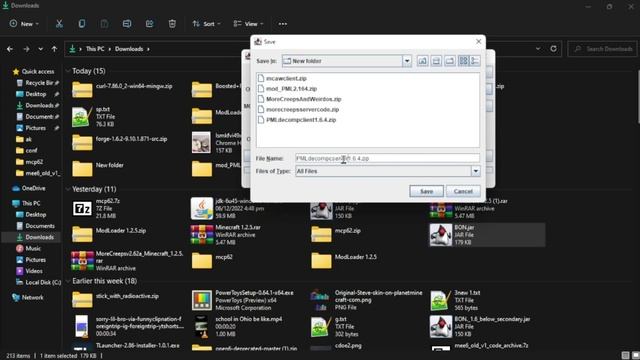Open Music in sidebar
The height and width of the screenshot is (360, 640).
pyautogui.click(x=29, y=248)
